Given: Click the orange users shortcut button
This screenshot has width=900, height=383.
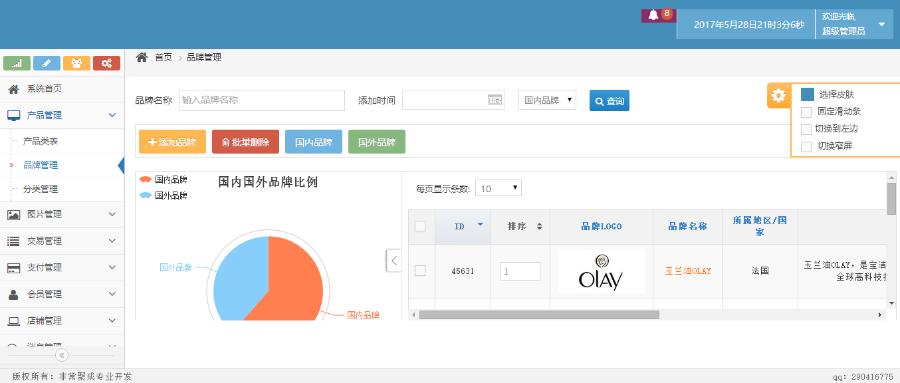Looking at the screenshot, I should coord(76,63).
